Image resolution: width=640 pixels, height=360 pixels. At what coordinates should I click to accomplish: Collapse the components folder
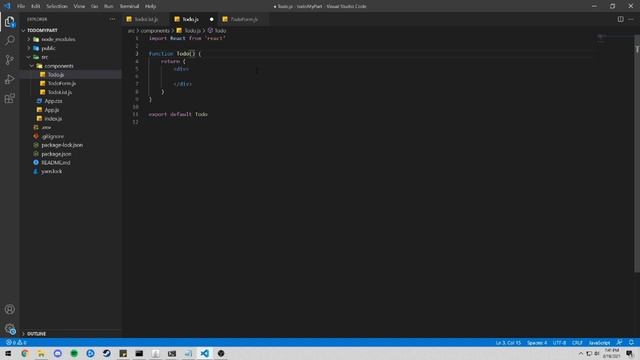59,66
